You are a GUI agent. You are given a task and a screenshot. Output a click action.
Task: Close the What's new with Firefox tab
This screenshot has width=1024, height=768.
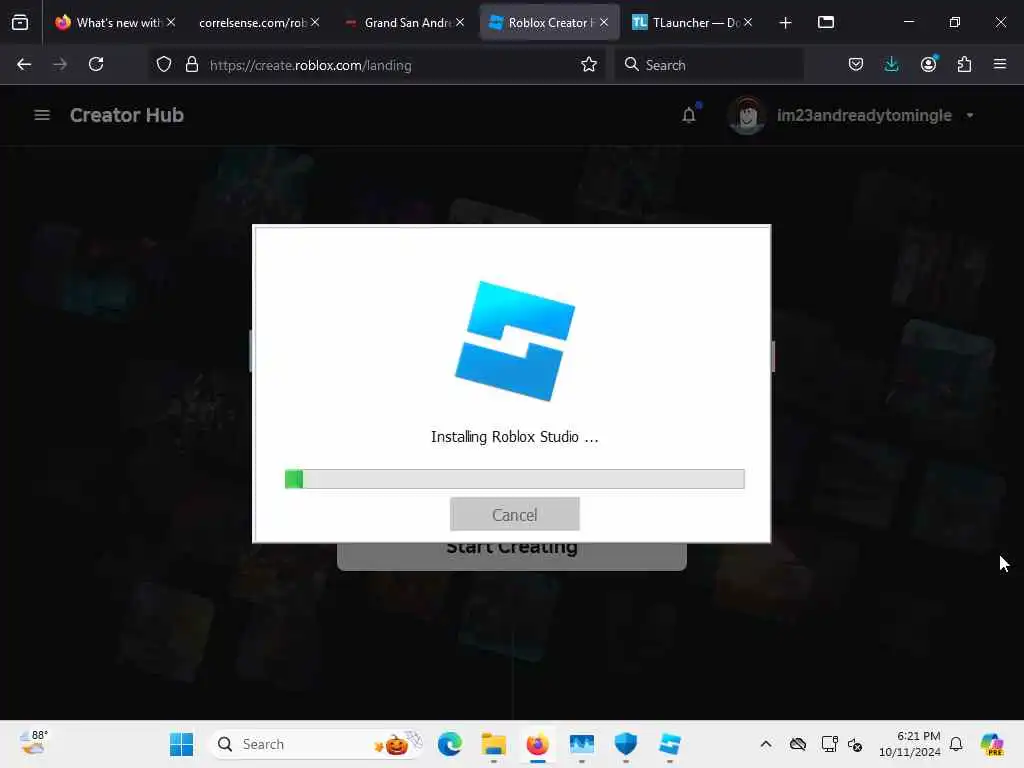pos(170,22)
